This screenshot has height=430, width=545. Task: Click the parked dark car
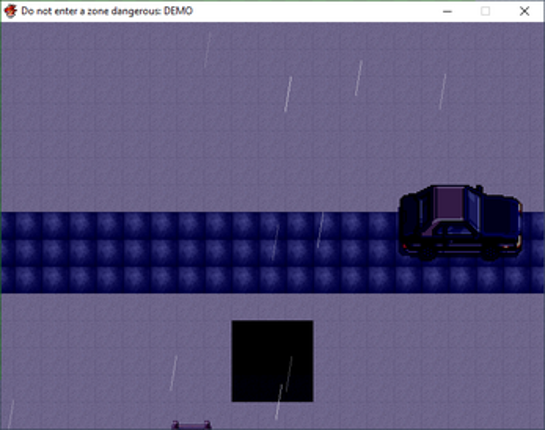pyautogui.click(x=460, y=223)
